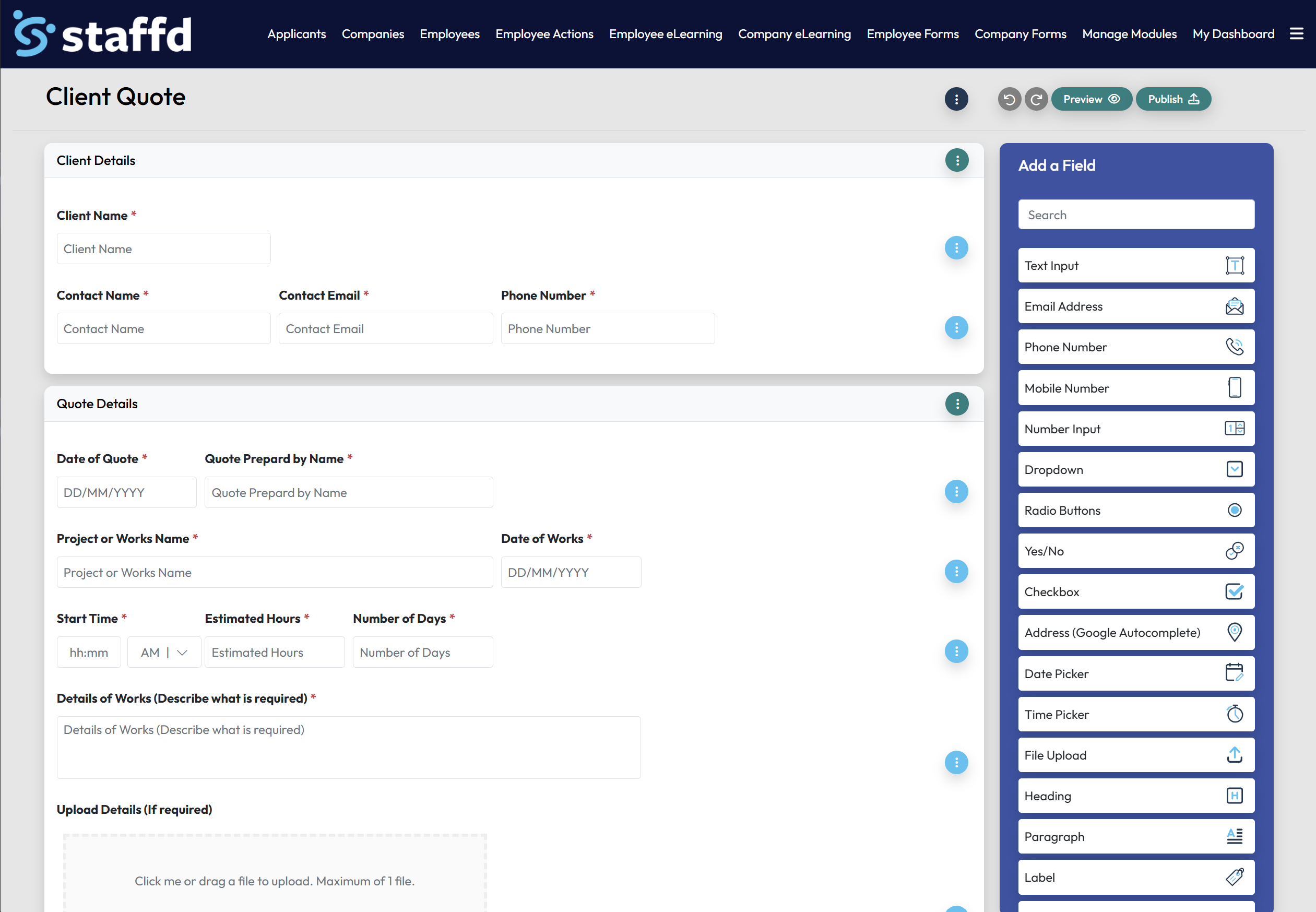Add a Dropdown field

point(1136,470)
